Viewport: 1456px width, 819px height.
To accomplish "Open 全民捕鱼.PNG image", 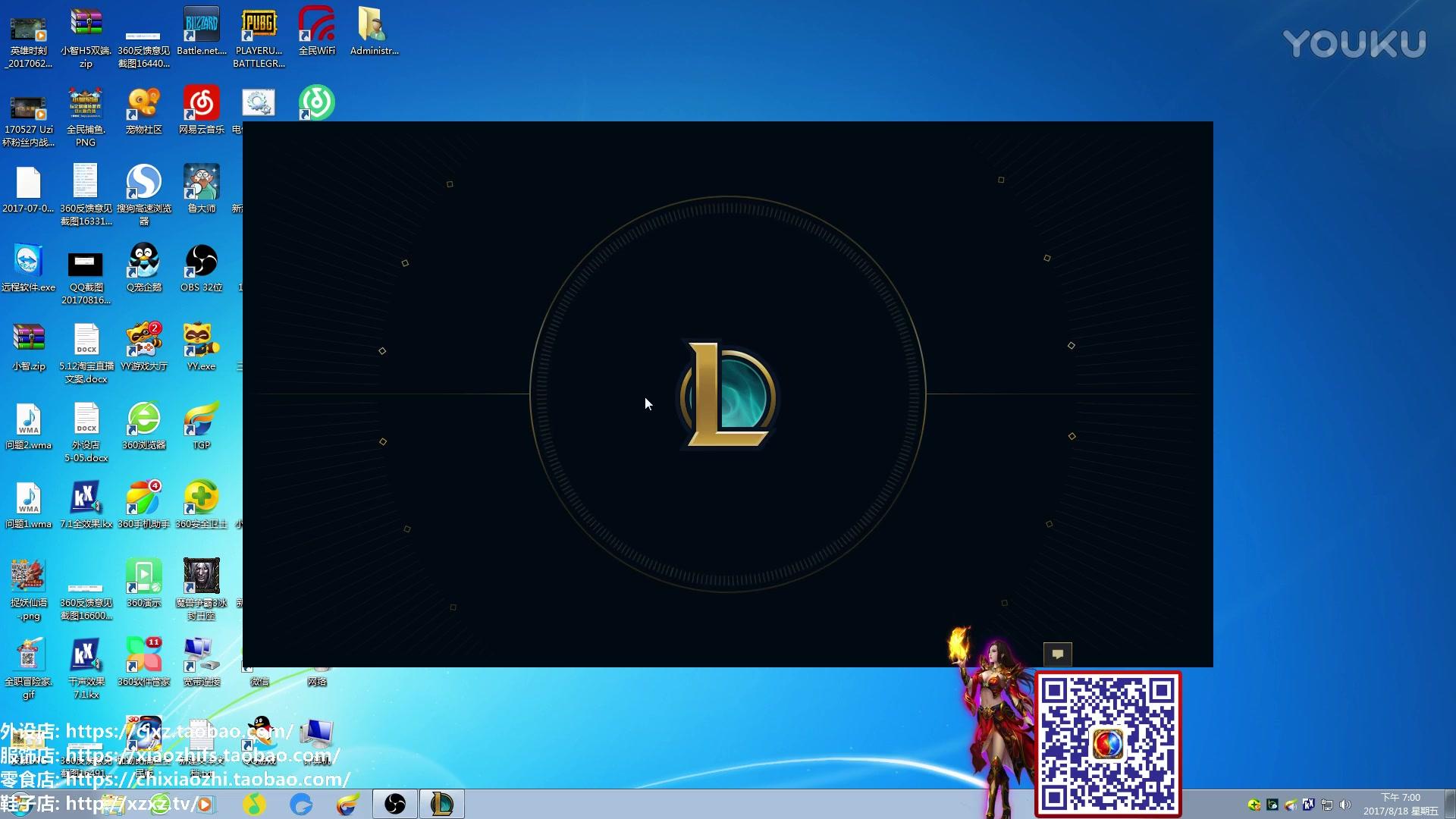I will 86,116.
